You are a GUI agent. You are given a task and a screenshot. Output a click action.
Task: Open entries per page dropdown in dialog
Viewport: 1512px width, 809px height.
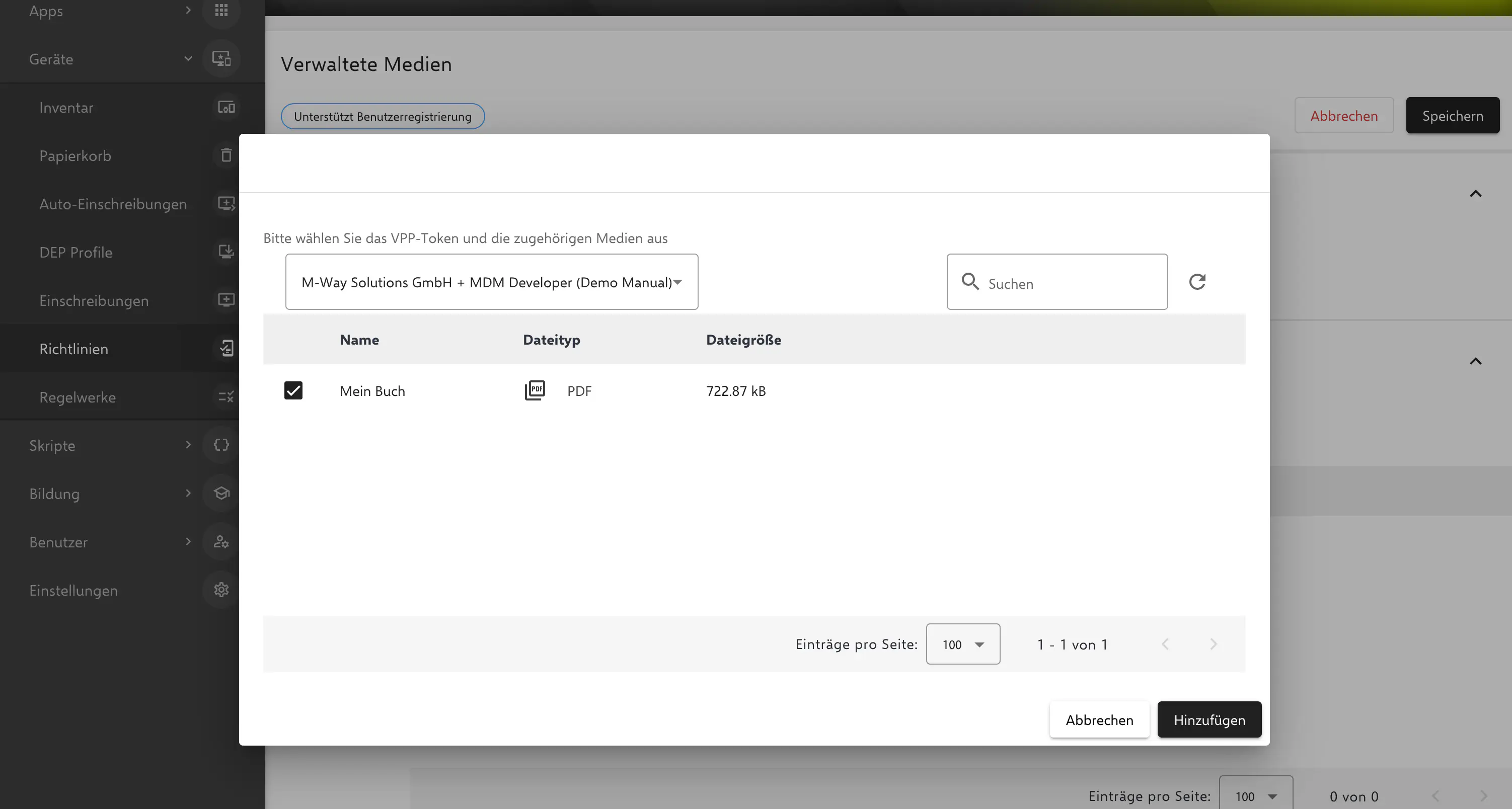click(962, 644)
